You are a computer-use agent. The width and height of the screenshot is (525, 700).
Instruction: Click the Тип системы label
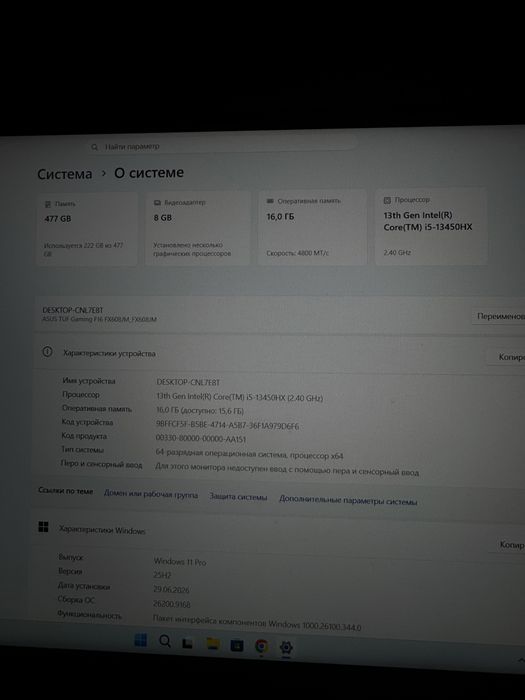coord(82,450)
